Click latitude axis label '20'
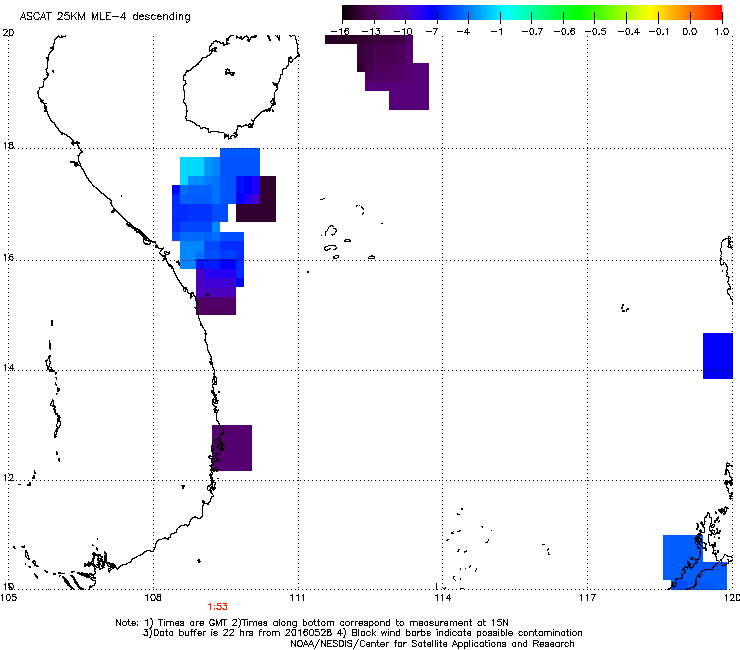 (x=8, y=33)
